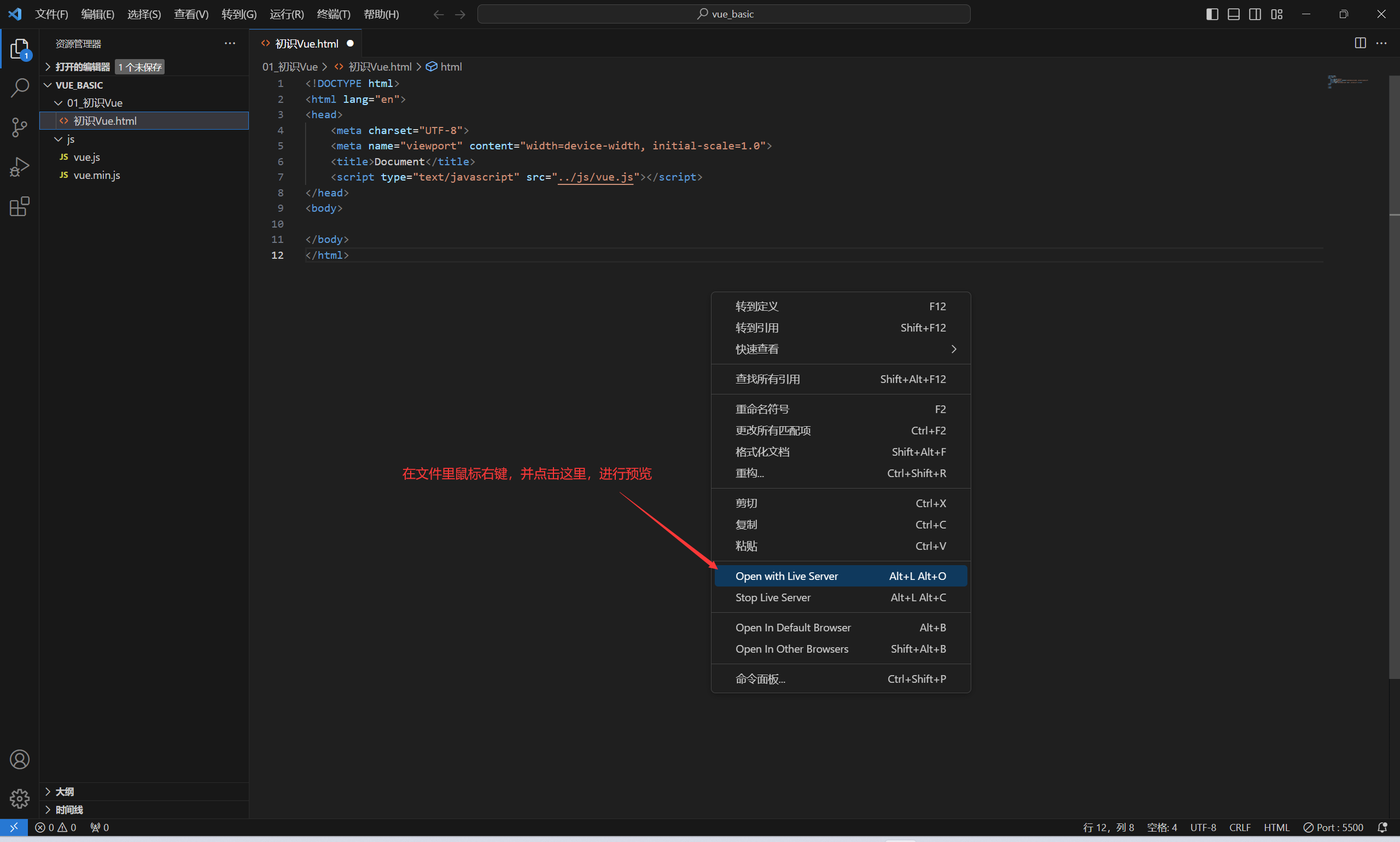Image resolution: width=1400 pixels, height=842 pixels.
Task: Click the 01_初识Vue breadcrumb segment
Action: pos(290,66)
